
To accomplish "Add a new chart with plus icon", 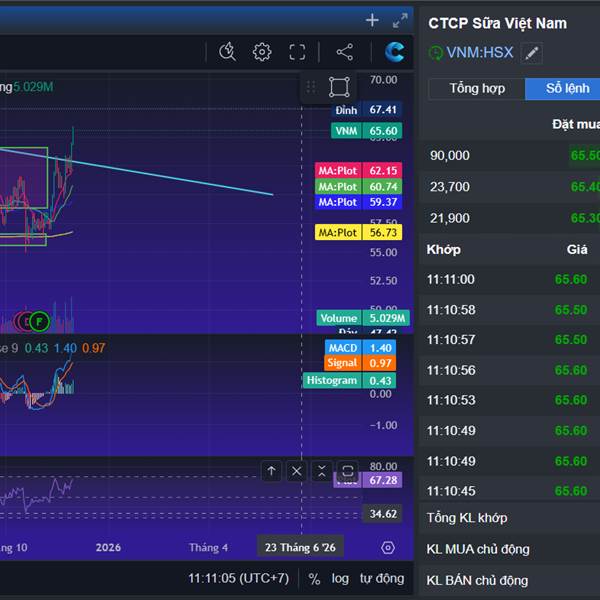I will (372, 20).
